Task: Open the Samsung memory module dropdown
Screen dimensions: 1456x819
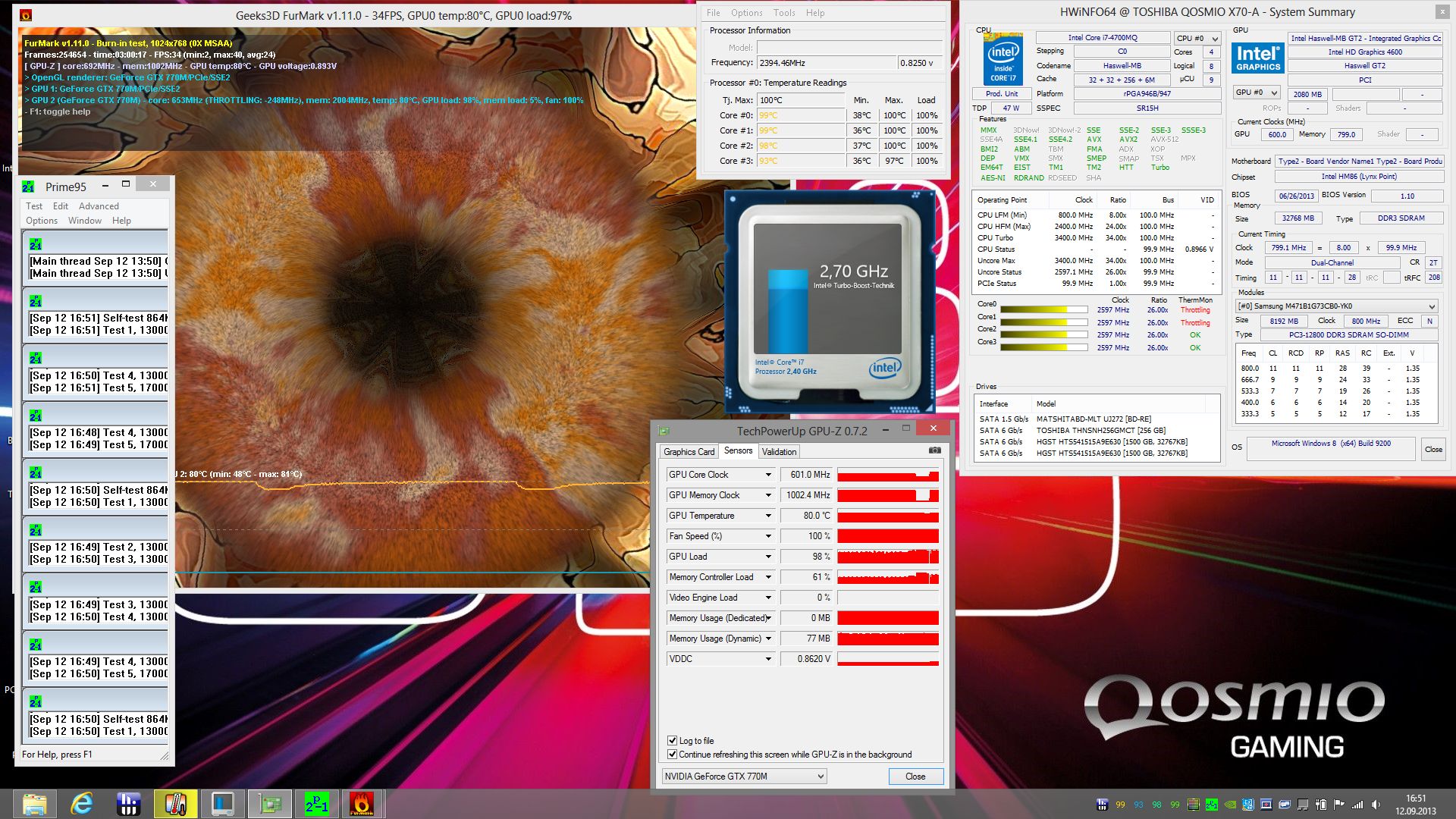Action: [1336, 306]
